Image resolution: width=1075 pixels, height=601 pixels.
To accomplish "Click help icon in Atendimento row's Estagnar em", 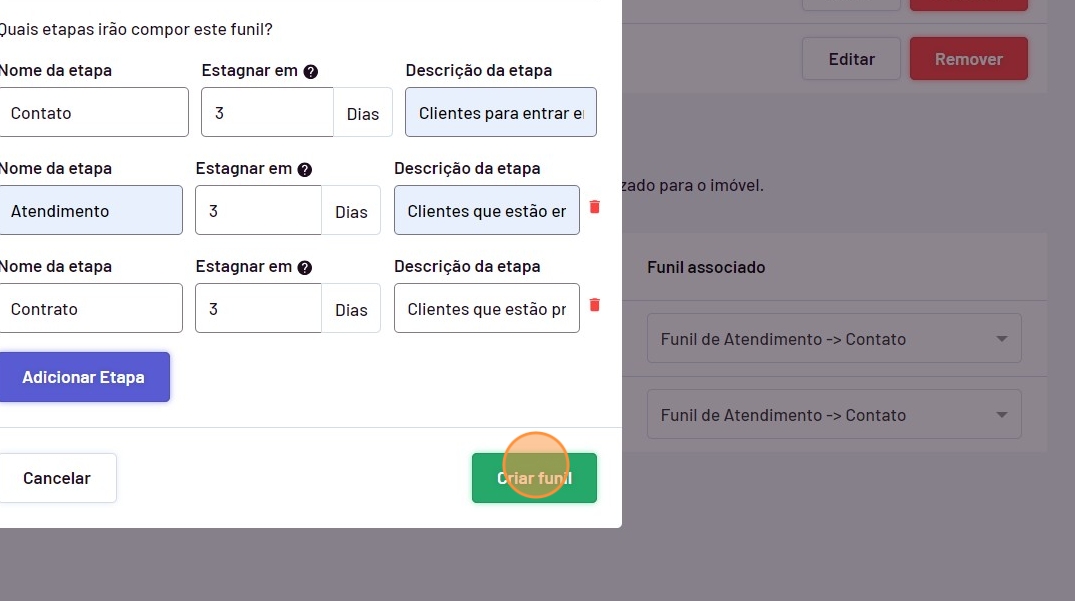I will (x=305, y=170).
